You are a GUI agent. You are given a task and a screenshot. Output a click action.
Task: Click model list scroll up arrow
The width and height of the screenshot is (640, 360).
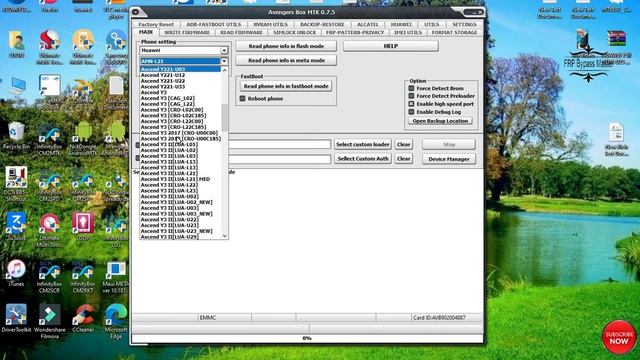coord(224,70)
